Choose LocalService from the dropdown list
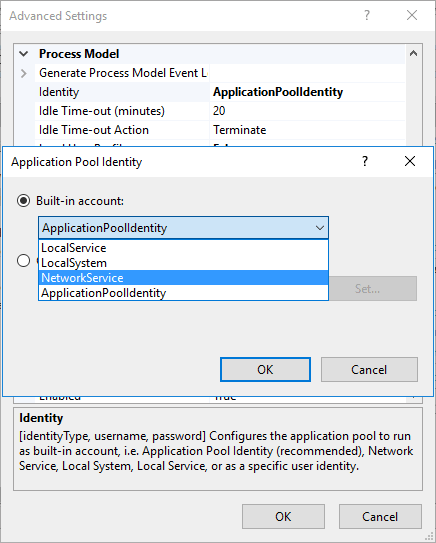The width and height of the screenshot is (436, 543). (x=183, y=248)
